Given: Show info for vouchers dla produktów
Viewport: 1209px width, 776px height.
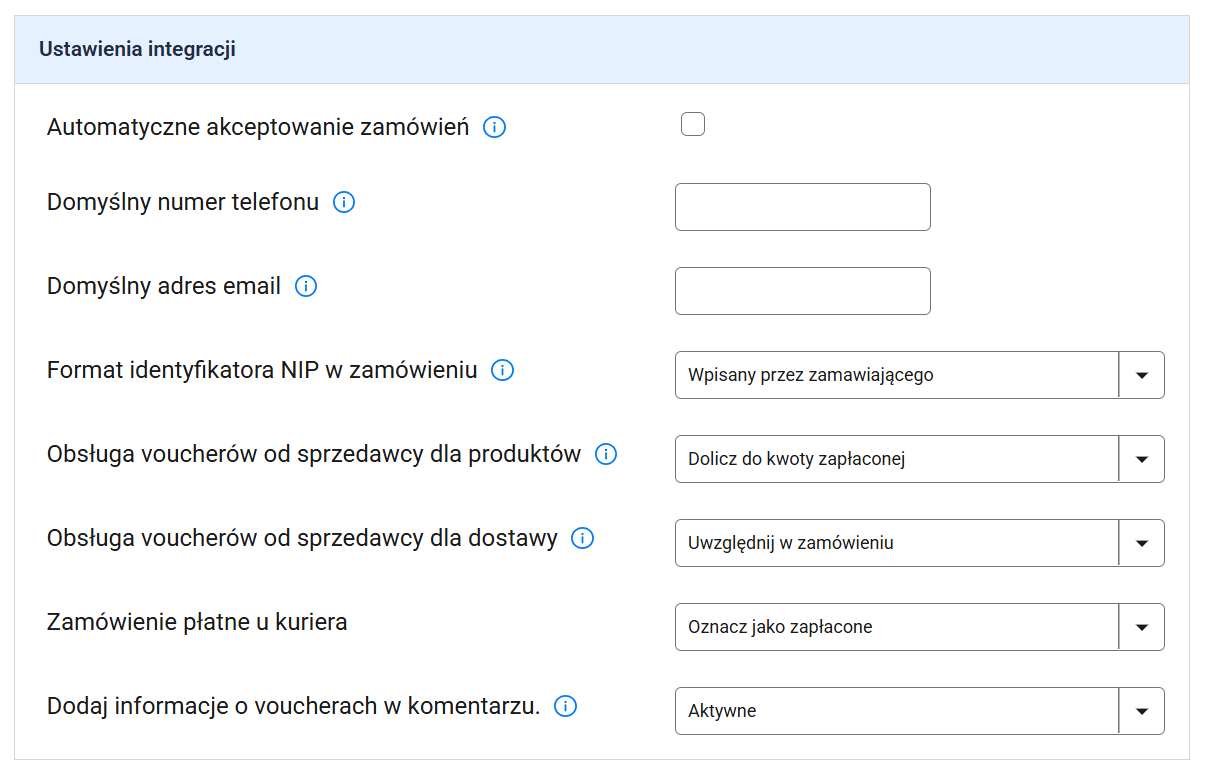Looking at the screenshot, I should point(606,455).
